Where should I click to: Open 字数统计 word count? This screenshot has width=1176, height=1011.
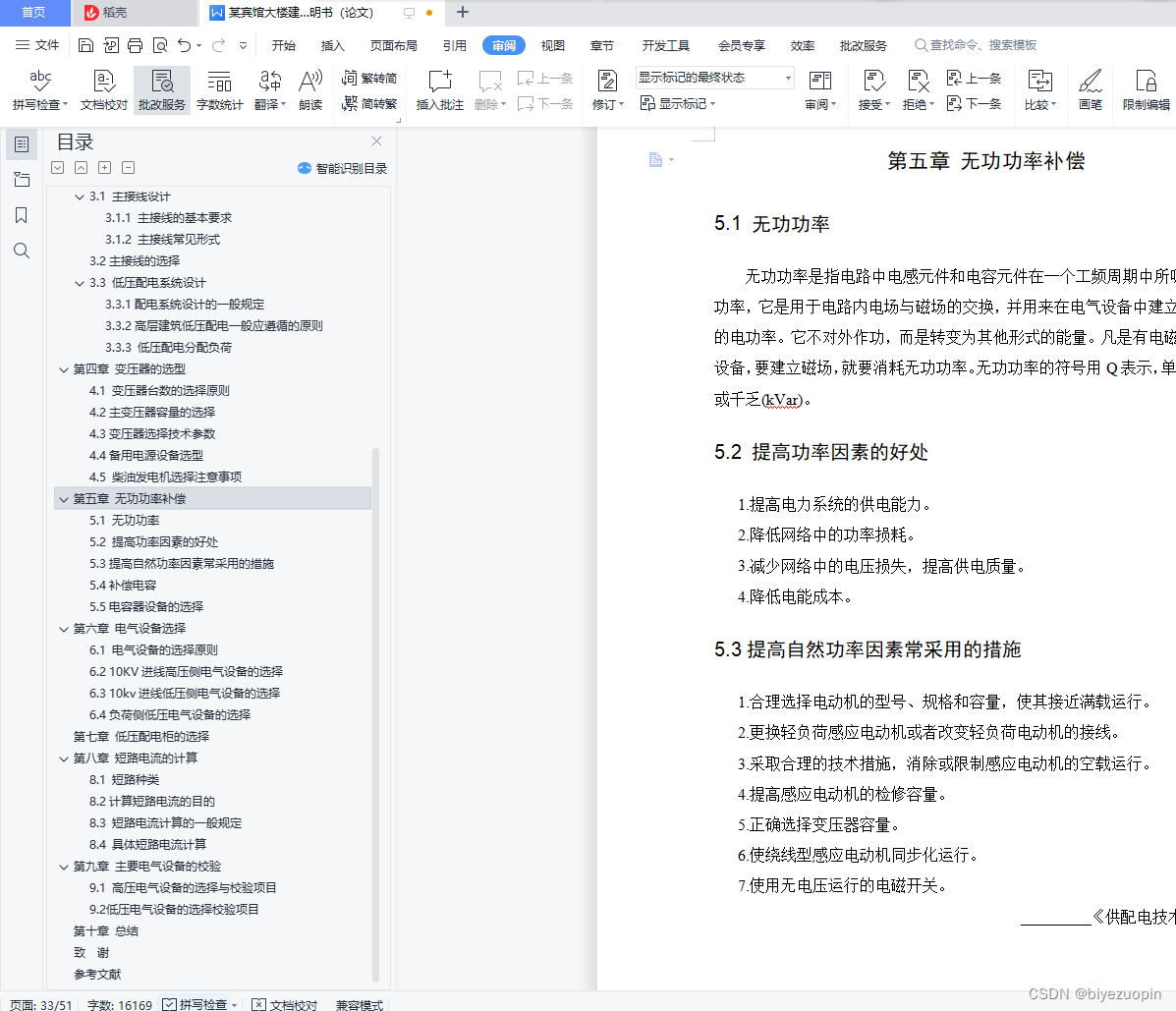click(220, 90)
